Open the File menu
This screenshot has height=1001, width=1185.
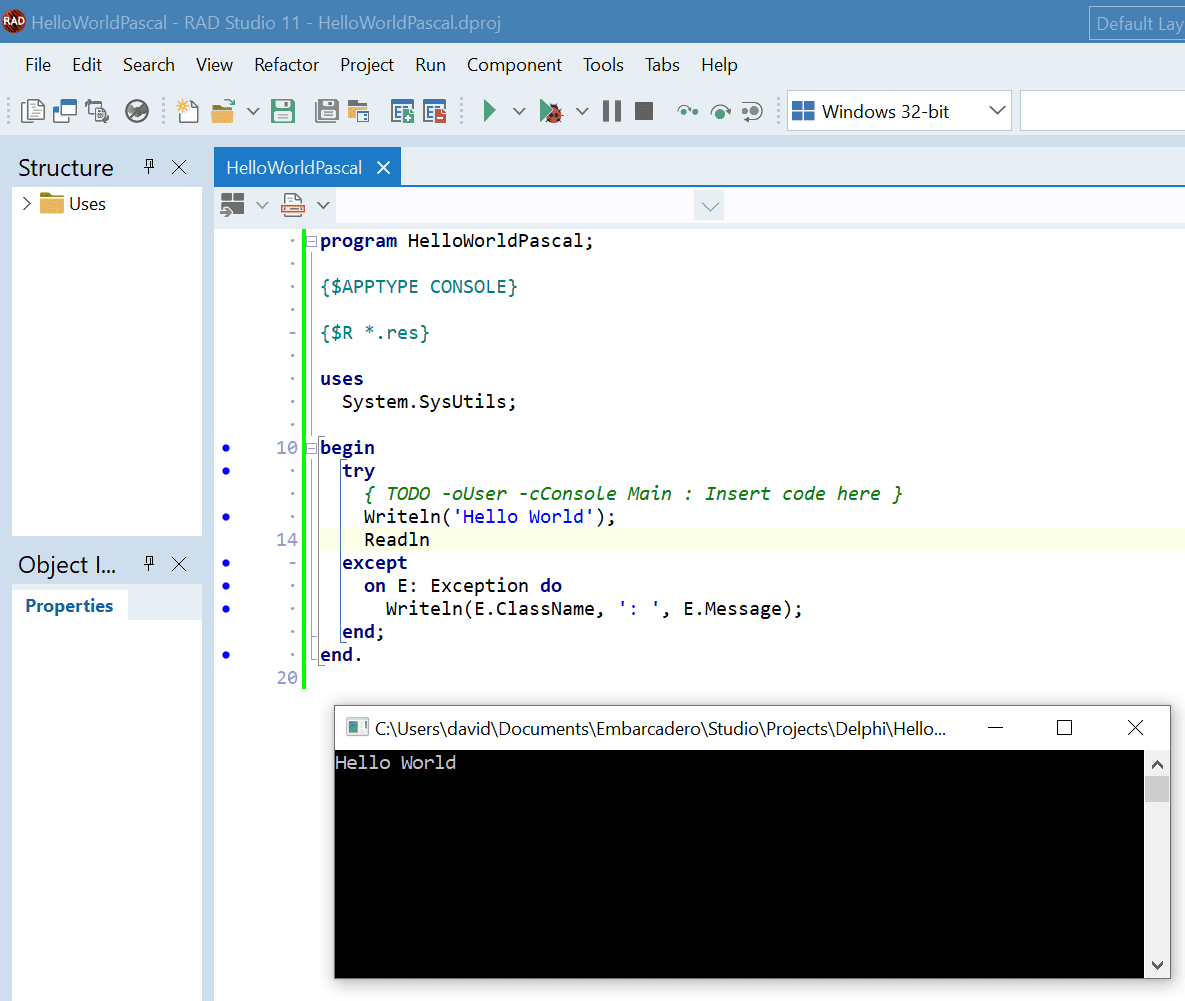[x=38, y=65]
